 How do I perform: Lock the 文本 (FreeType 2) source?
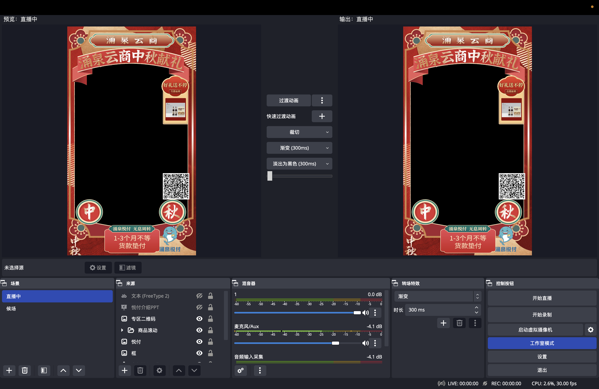[x=210, y=296]
